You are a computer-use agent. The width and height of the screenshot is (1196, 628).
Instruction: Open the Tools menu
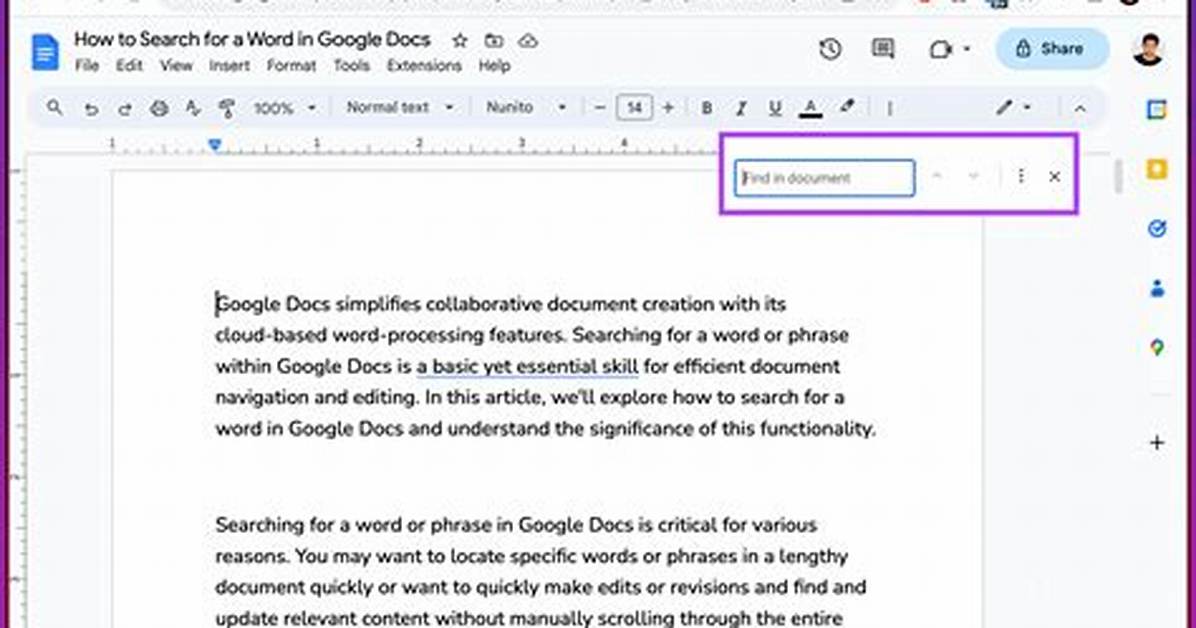[x=352, y=66]
